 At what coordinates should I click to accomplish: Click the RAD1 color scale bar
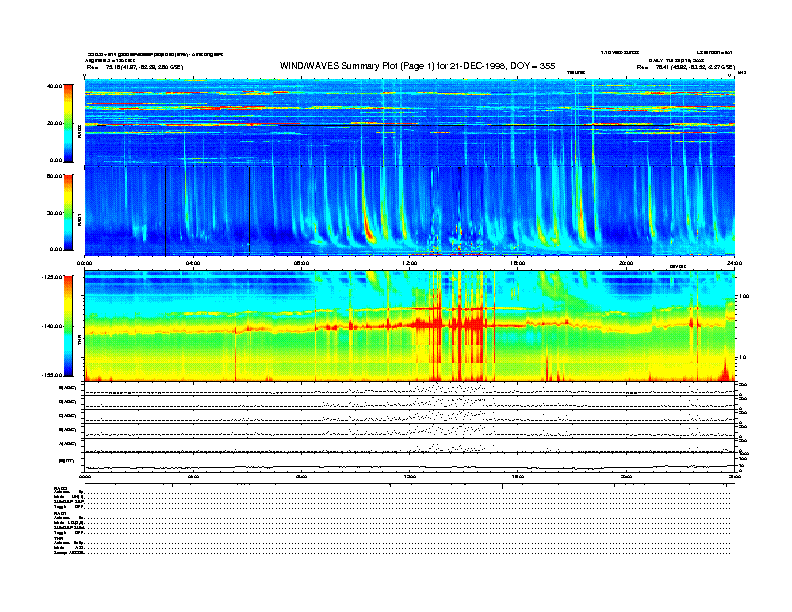pyautogui.click(x=68, y=212)
